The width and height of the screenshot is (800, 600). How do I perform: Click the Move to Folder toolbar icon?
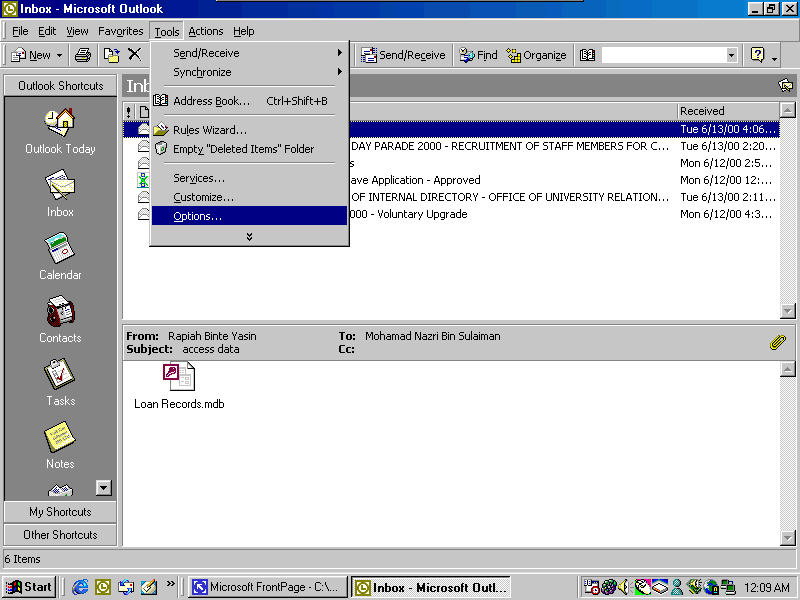(x=111, y=55)
